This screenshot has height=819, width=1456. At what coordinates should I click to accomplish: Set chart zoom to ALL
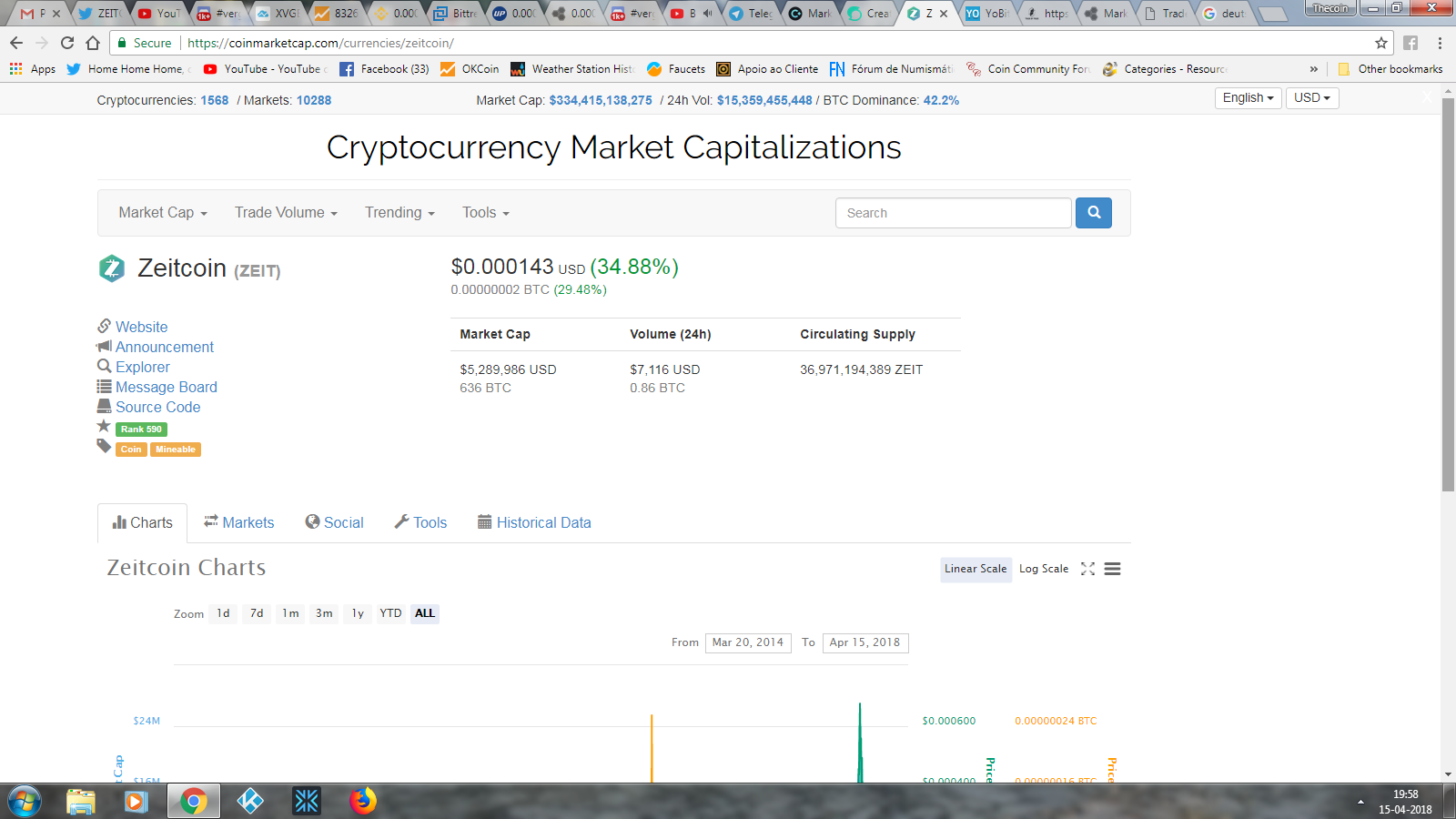point(425,613)
